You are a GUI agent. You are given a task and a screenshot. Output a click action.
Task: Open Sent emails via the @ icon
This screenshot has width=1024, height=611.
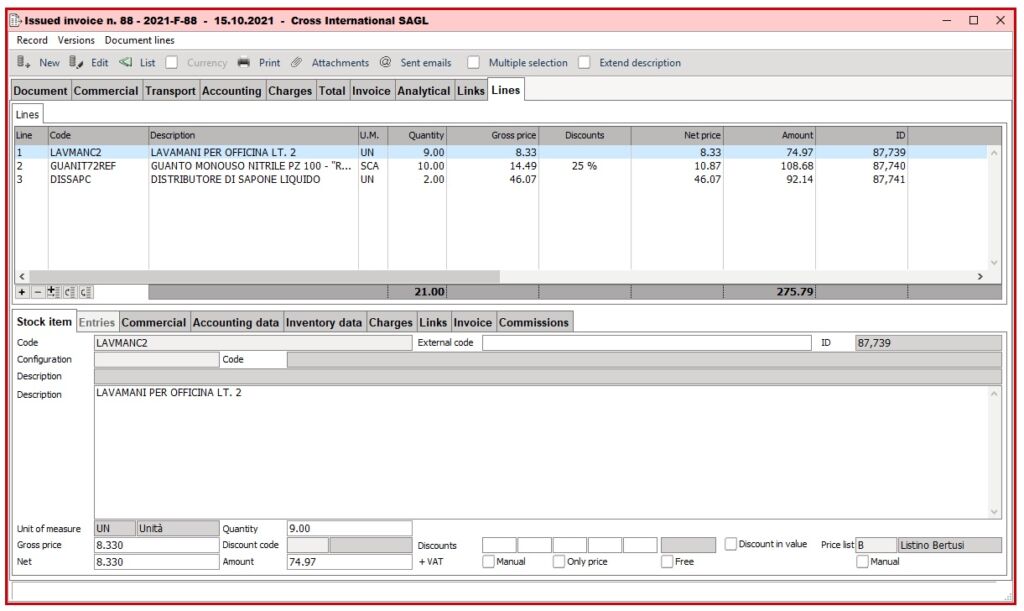(385, 62)
